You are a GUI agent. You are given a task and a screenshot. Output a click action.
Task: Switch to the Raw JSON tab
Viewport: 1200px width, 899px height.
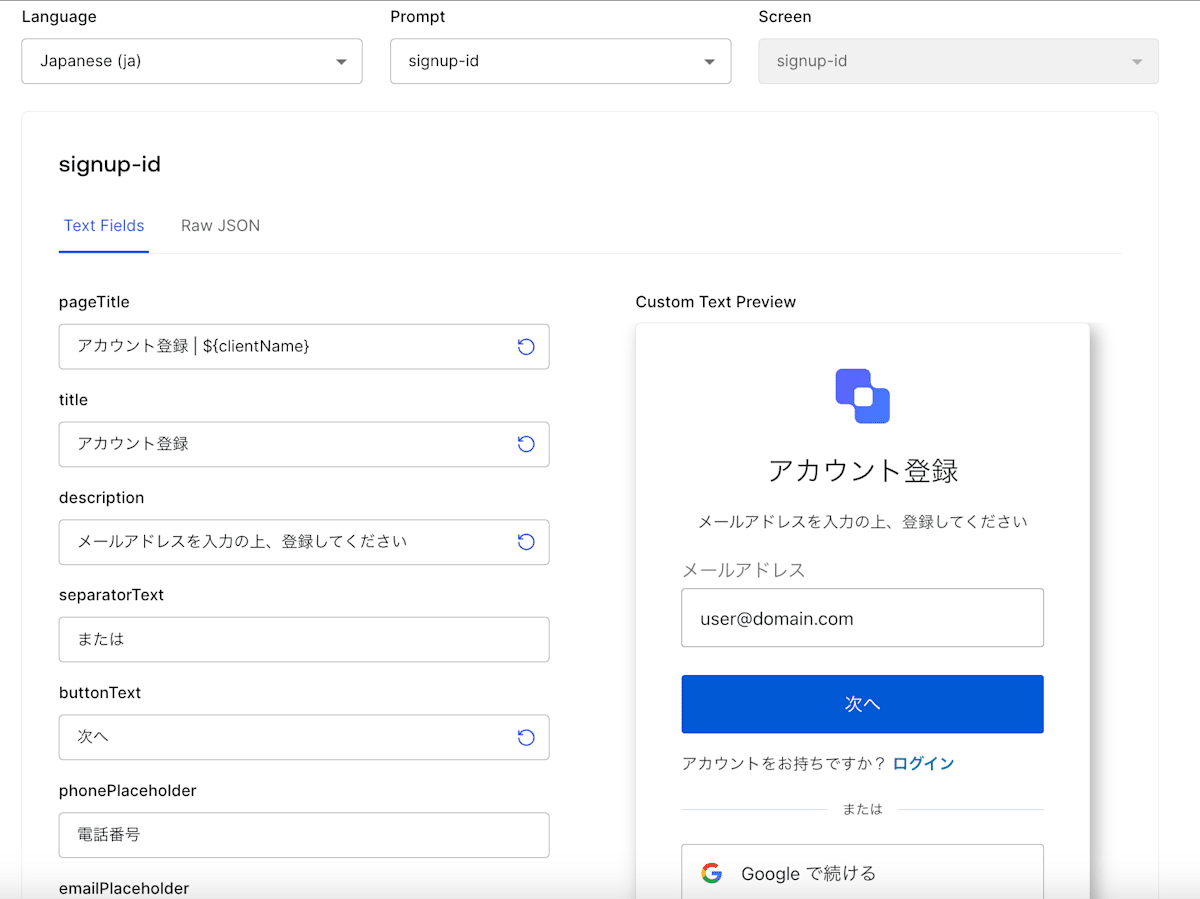(x=220, y=226)
